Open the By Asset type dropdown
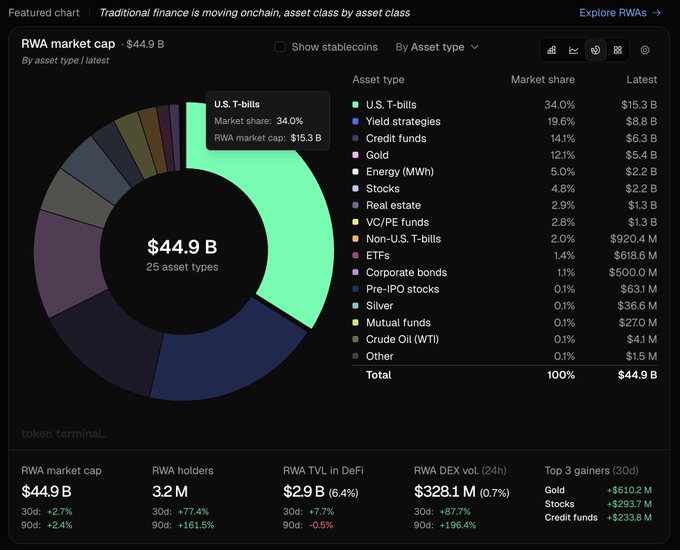680x550 pixels. click(x=437, y=47)
